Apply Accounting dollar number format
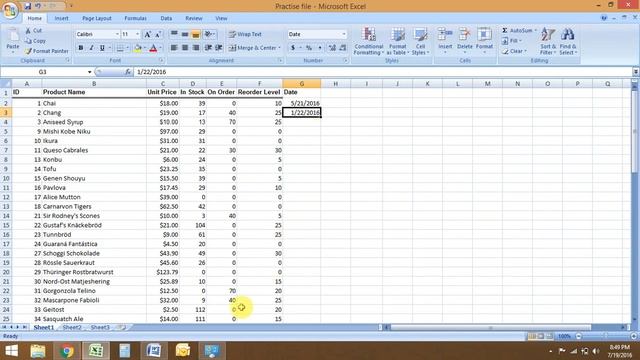Image resolution: width=640 pixels, height=360 pixels. 293,48
